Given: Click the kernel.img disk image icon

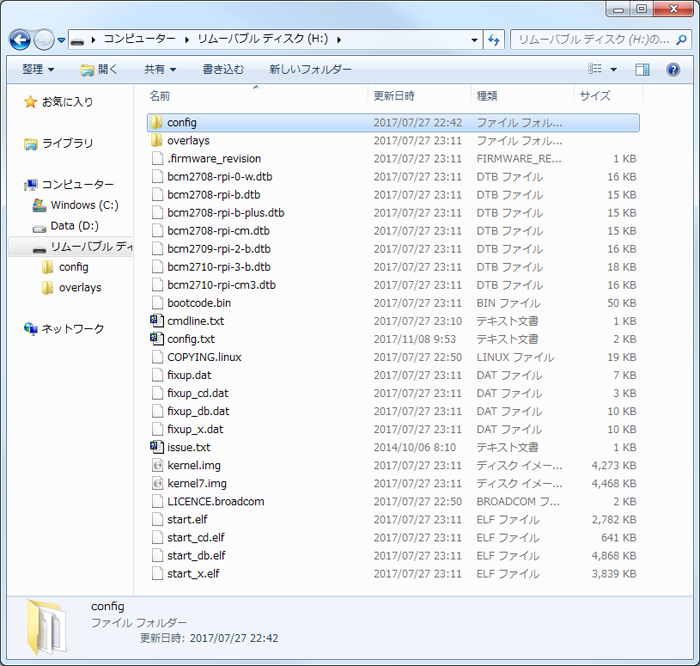Looking at the screenshot, I should [157, 465].
